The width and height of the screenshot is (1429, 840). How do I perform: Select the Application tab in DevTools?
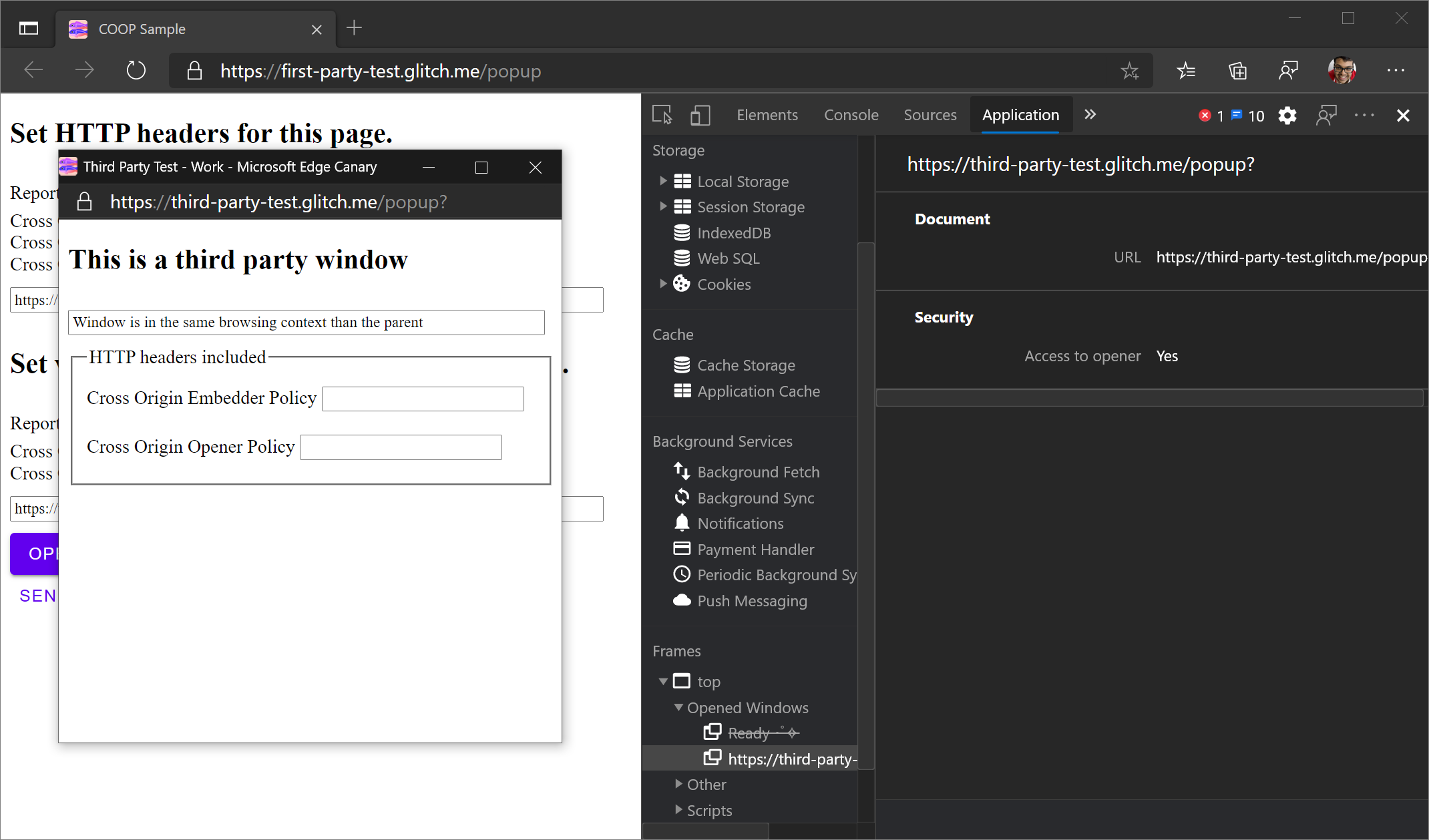coord(1019,114)
